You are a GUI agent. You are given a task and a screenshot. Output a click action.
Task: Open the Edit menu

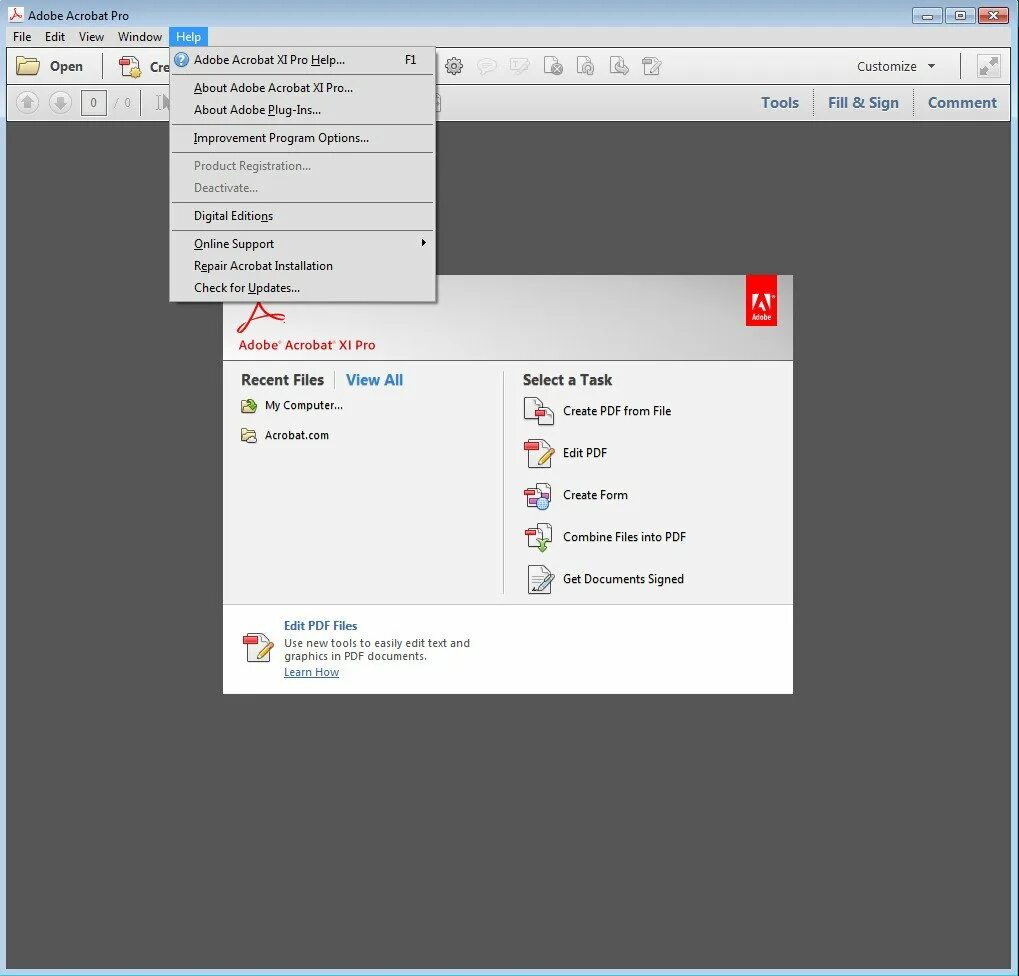[55, 37]
